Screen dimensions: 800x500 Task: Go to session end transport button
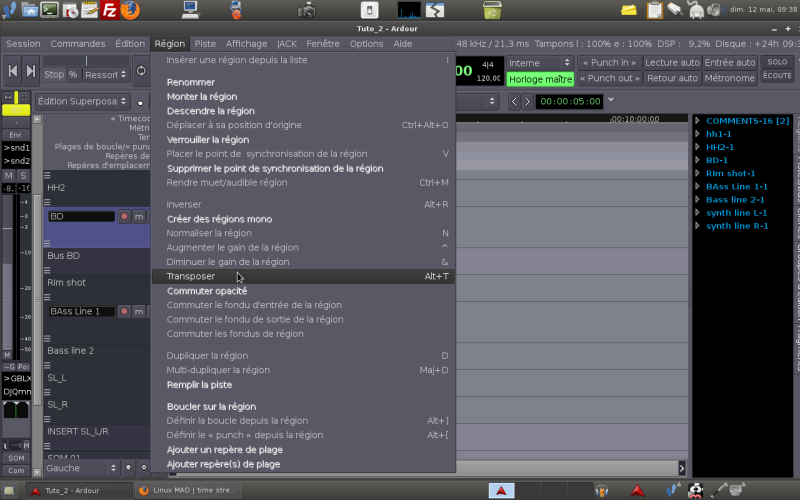31,71
